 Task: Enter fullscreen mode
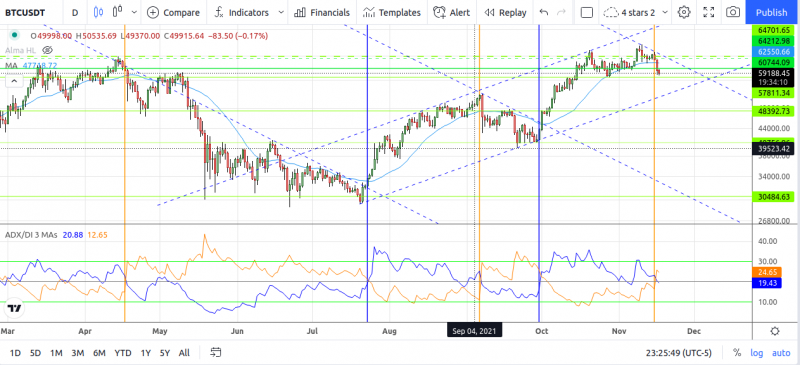click(x=708, y=12)
